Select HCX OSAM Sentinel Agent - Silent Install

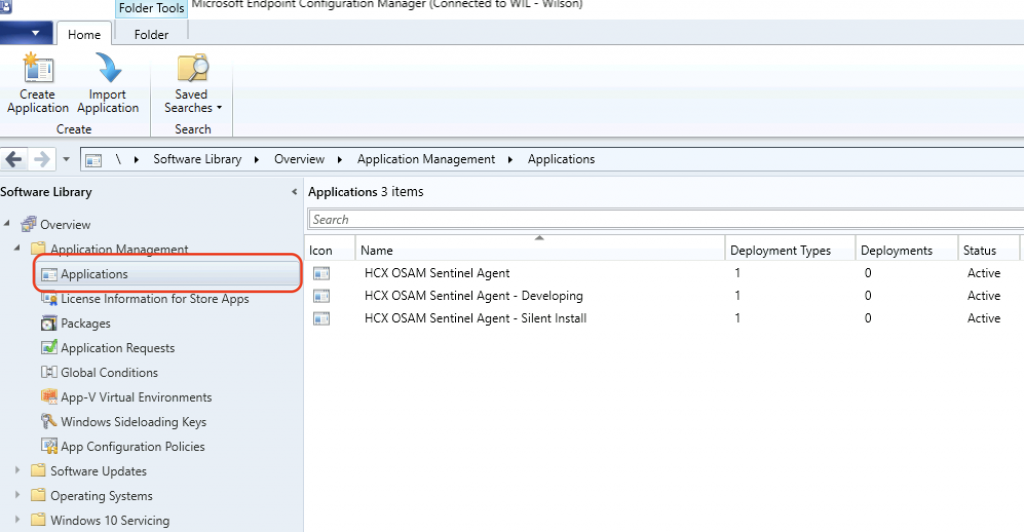pos(664,319)
